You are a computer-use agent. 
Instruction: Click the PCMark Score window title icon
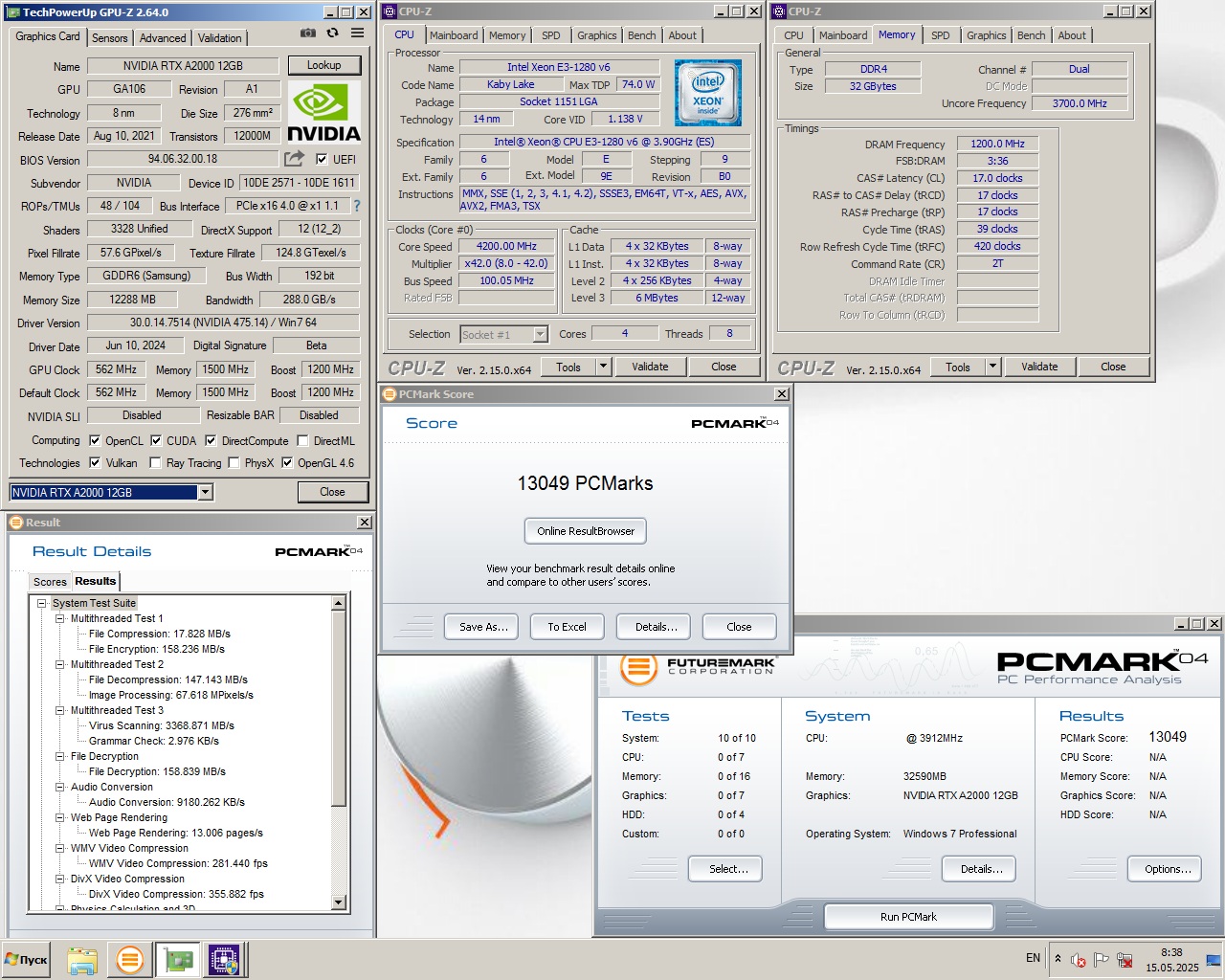(390, 394)
